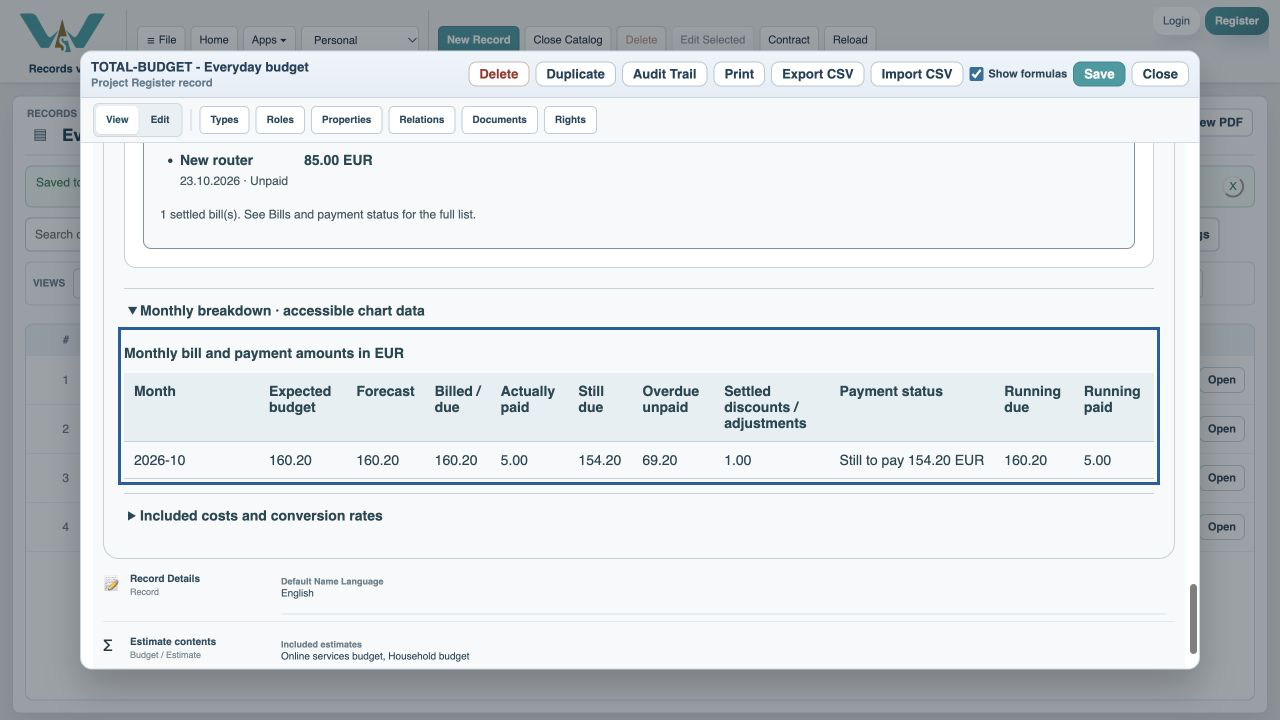
Task: Click the Record Details notepad icon
Action: 111,584
